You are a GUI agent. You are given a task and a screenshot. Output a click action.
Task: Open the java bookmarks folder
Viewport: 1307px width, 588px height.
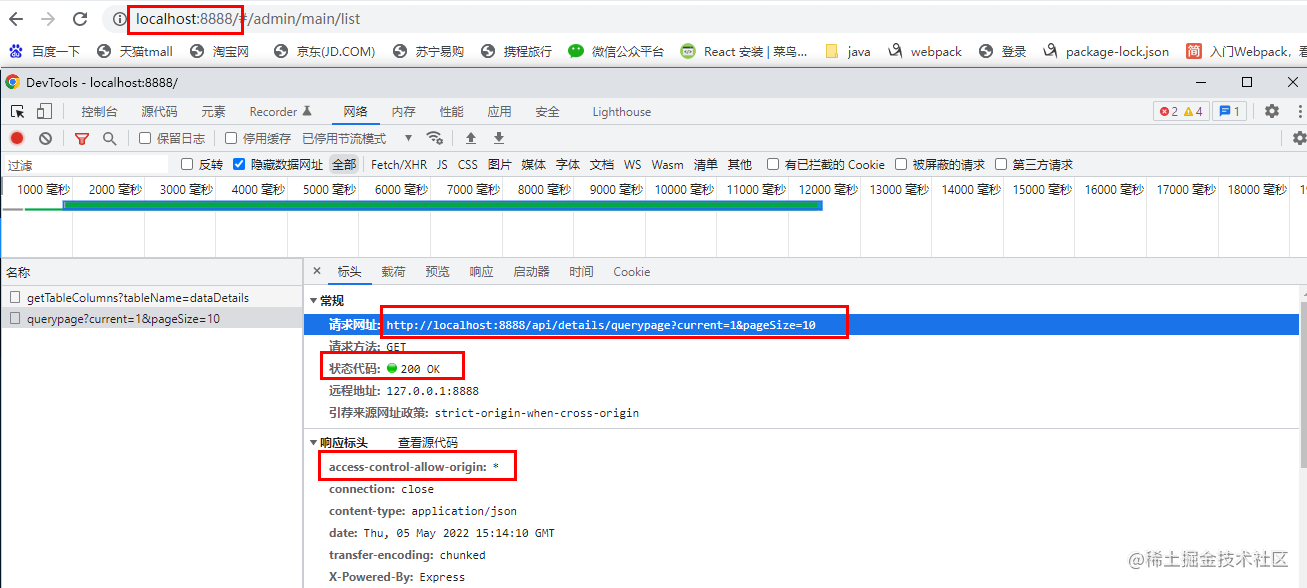click(x=848, y=51)
